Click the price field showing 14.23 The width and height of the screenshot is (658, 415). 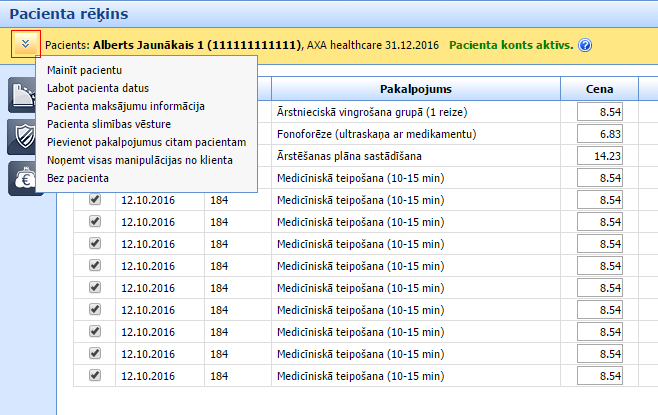600,156
